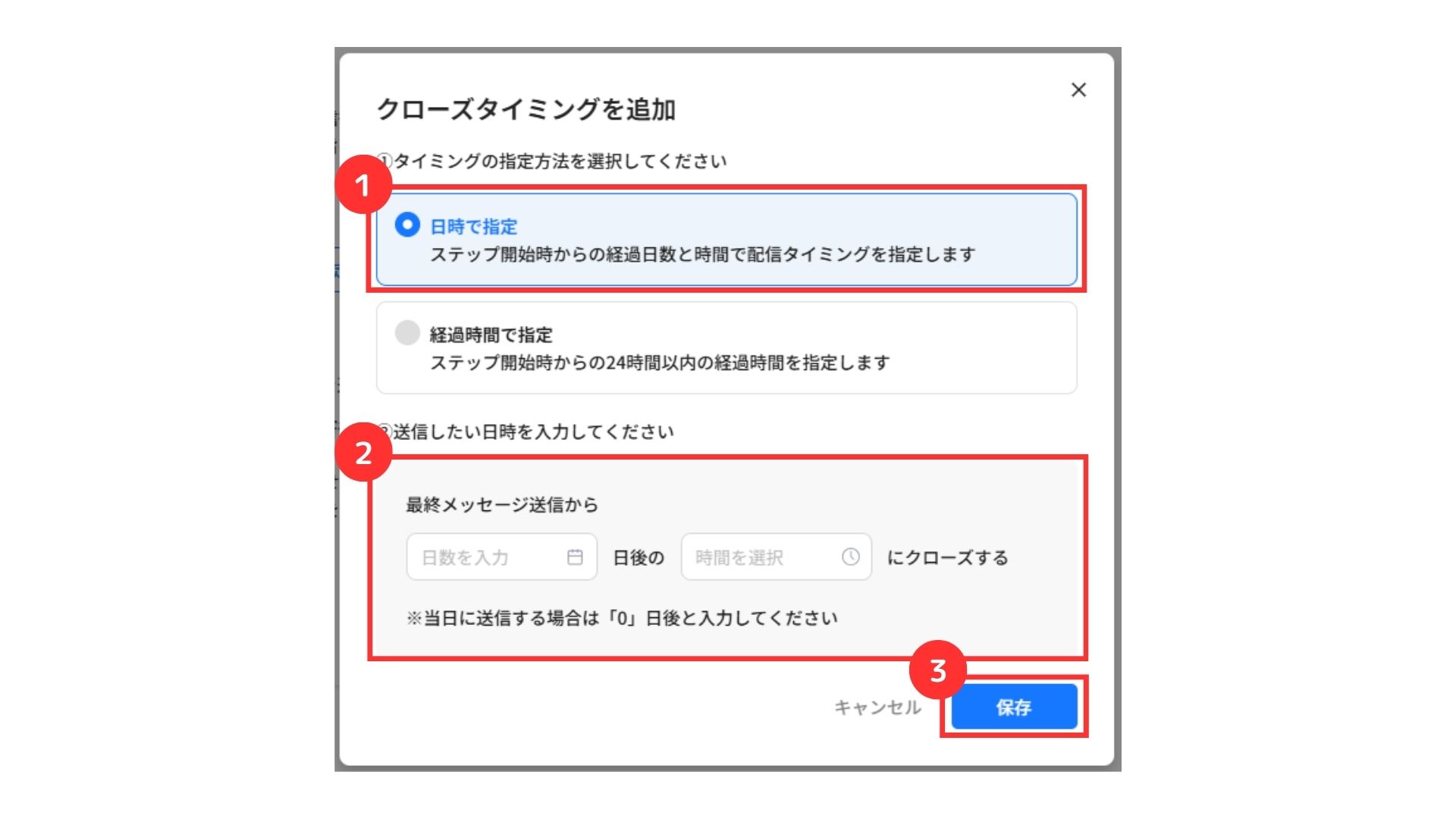This screenshot has width=1456, height=819.
Task: Click the 最終メッセージ送信から label
Action: tap(502, 505)
